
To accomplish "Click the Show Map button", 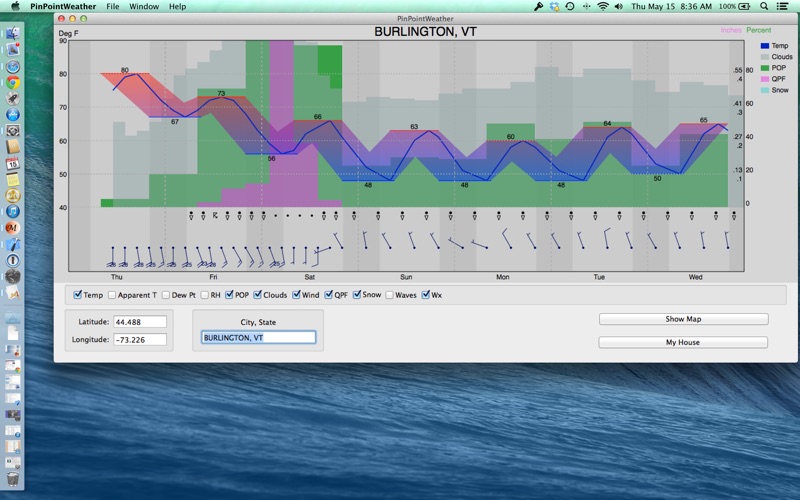I will pyautogui.click(x=683, y=319).
